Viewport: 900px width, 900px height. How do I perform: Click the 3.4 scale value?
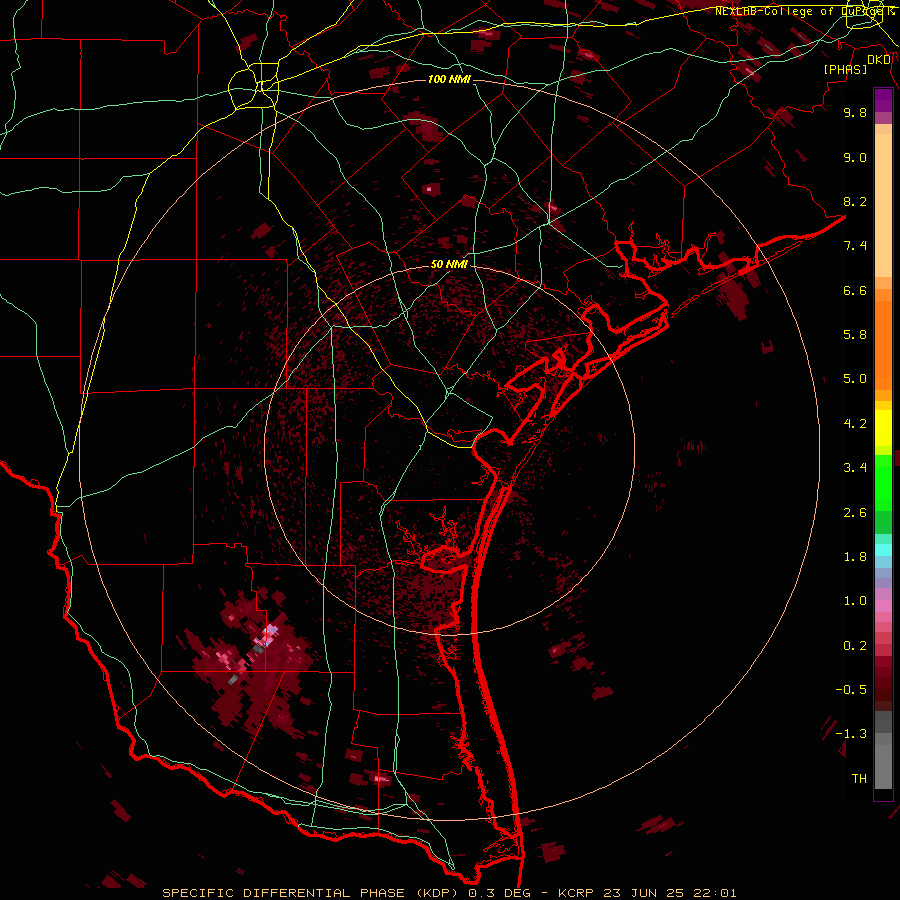[x=855, y=468]
